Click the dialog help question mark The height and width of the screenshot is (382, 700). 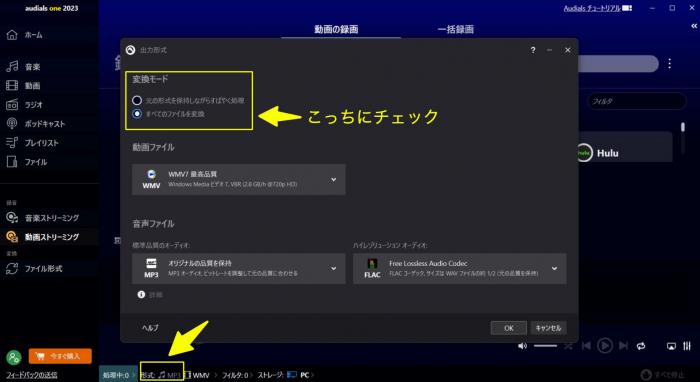click(533, 50)
